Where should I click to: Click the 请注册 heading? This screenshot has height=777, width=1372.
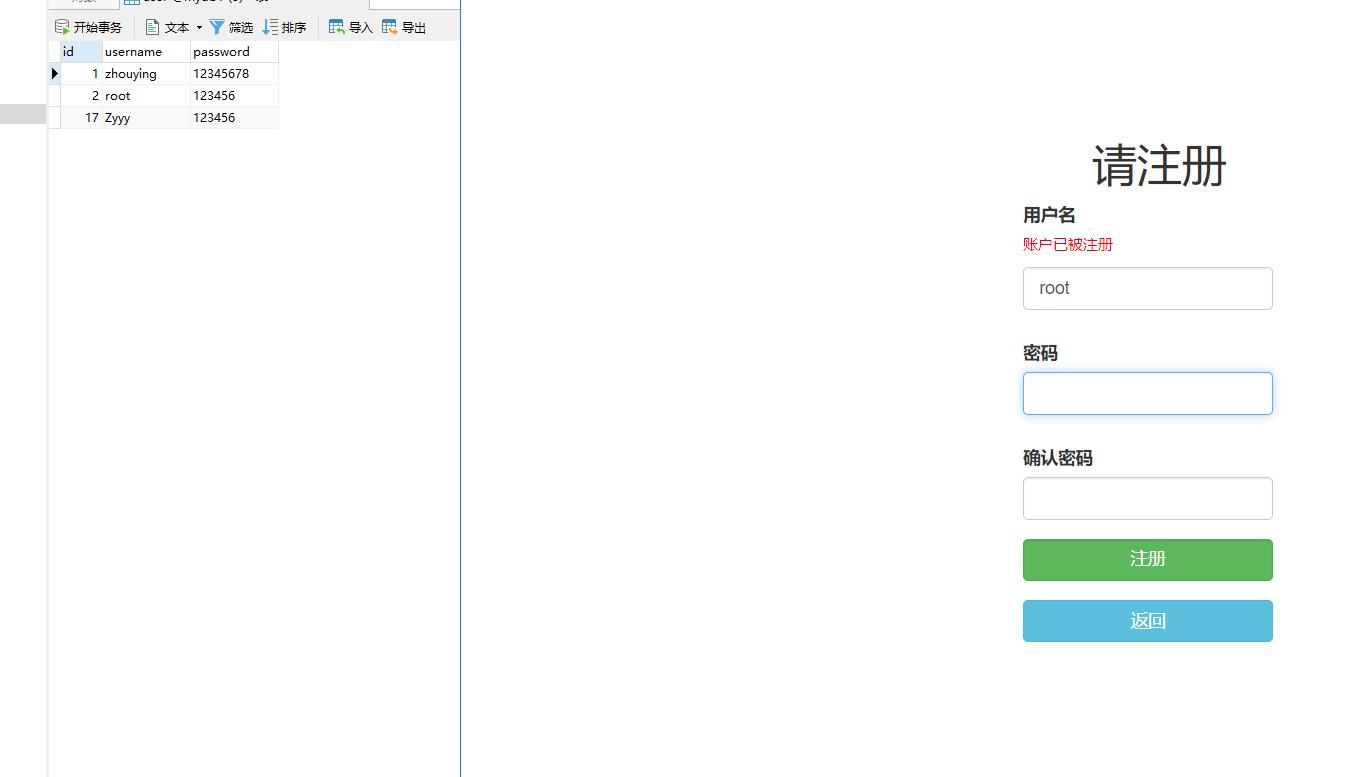[1159, 165]
